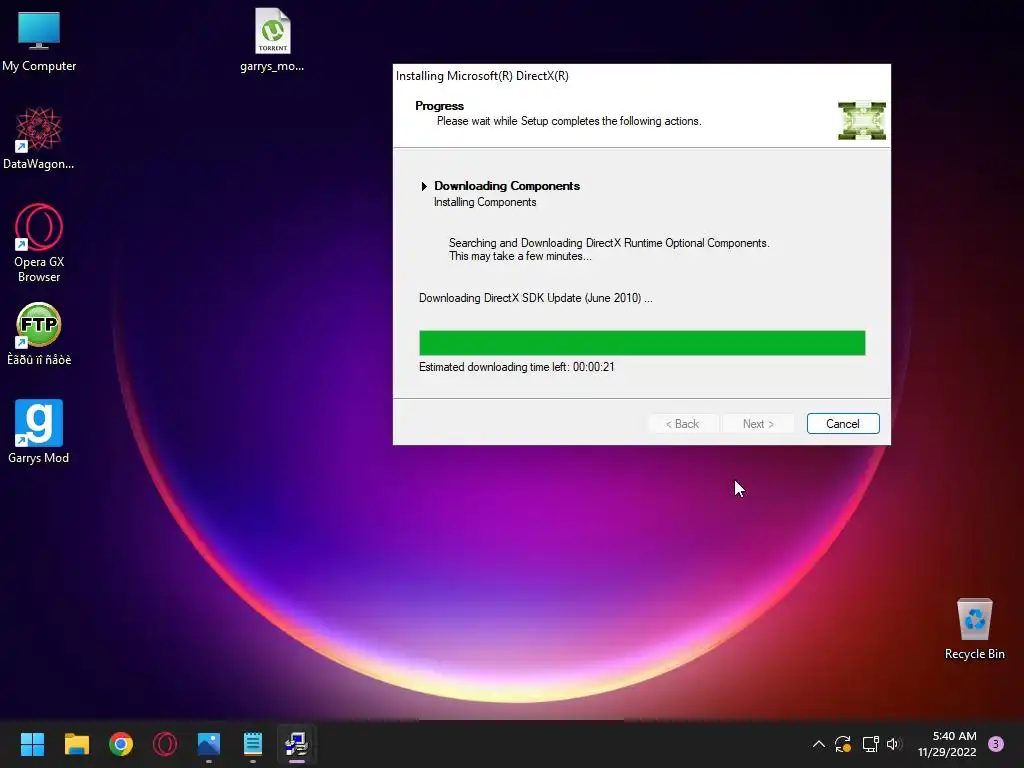Click the green download progress bar
Screen dimensions: 1024x768
click(x=642, y=343)
